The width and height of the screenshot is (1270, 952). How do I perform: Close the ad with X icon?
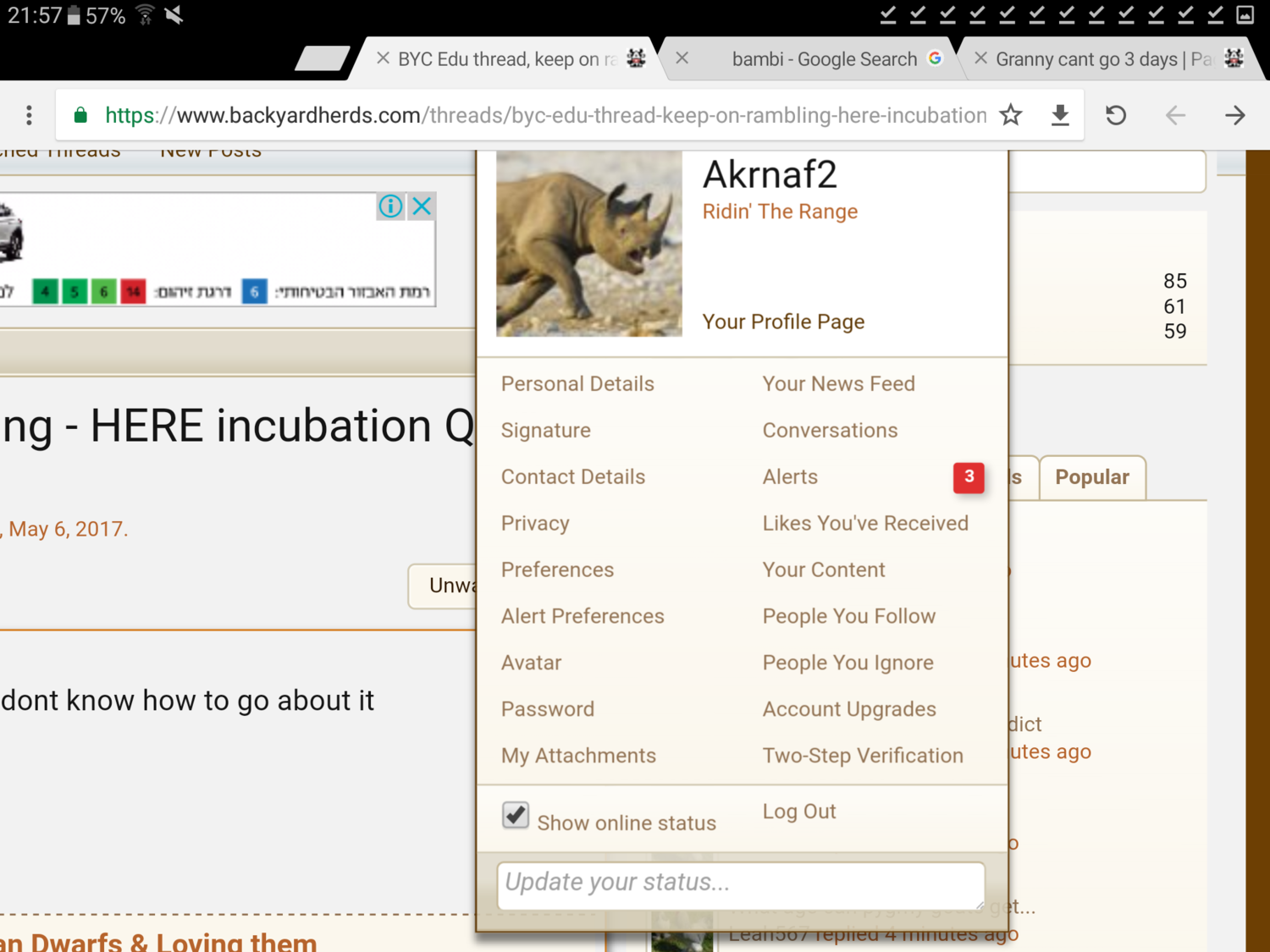(422, 206)
